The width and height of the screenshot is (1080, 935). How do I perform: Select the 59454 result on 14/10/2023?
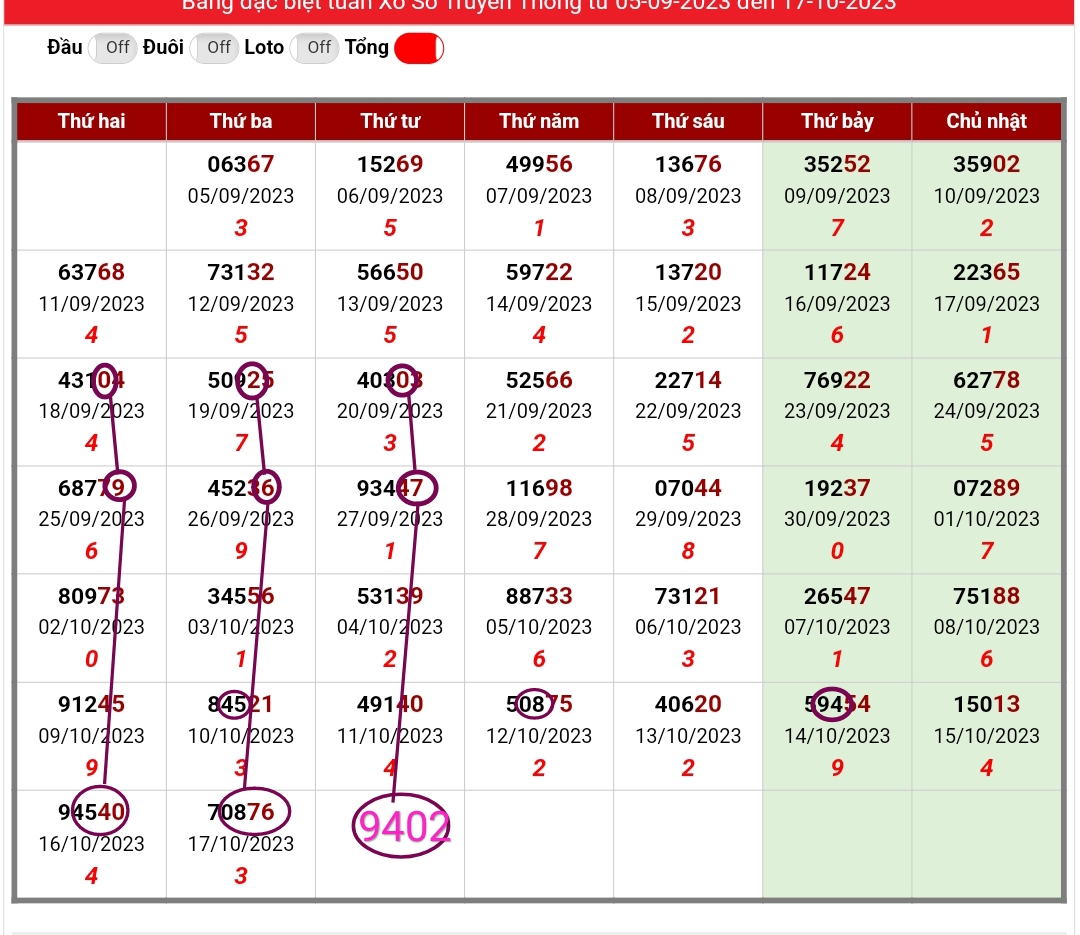pyautogui.click(x=837, y=704)
